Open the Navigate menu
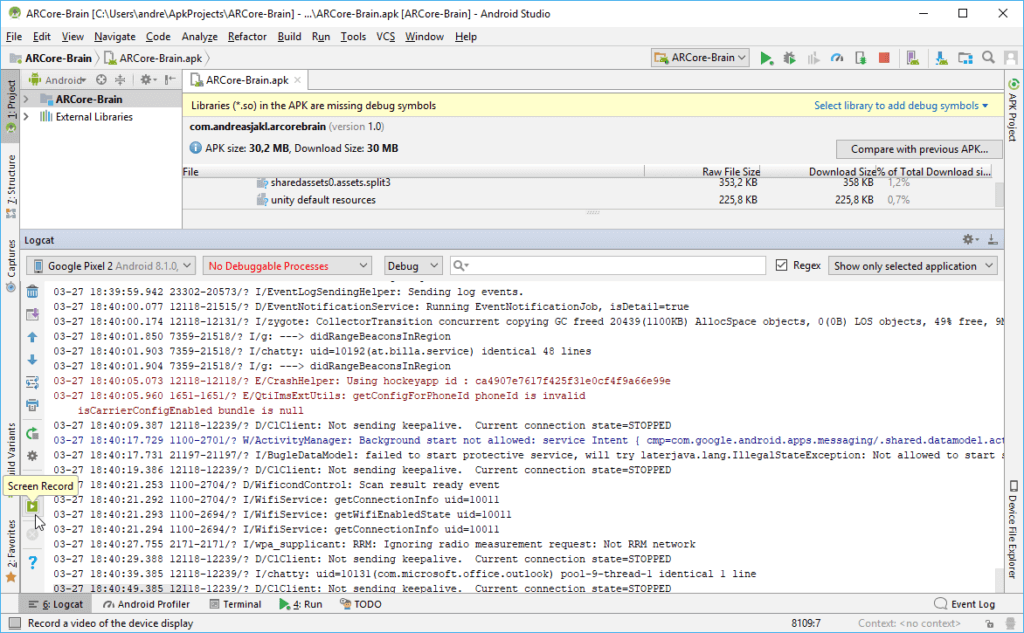This screenshot has height=633, width=1024. pos(114,37)
